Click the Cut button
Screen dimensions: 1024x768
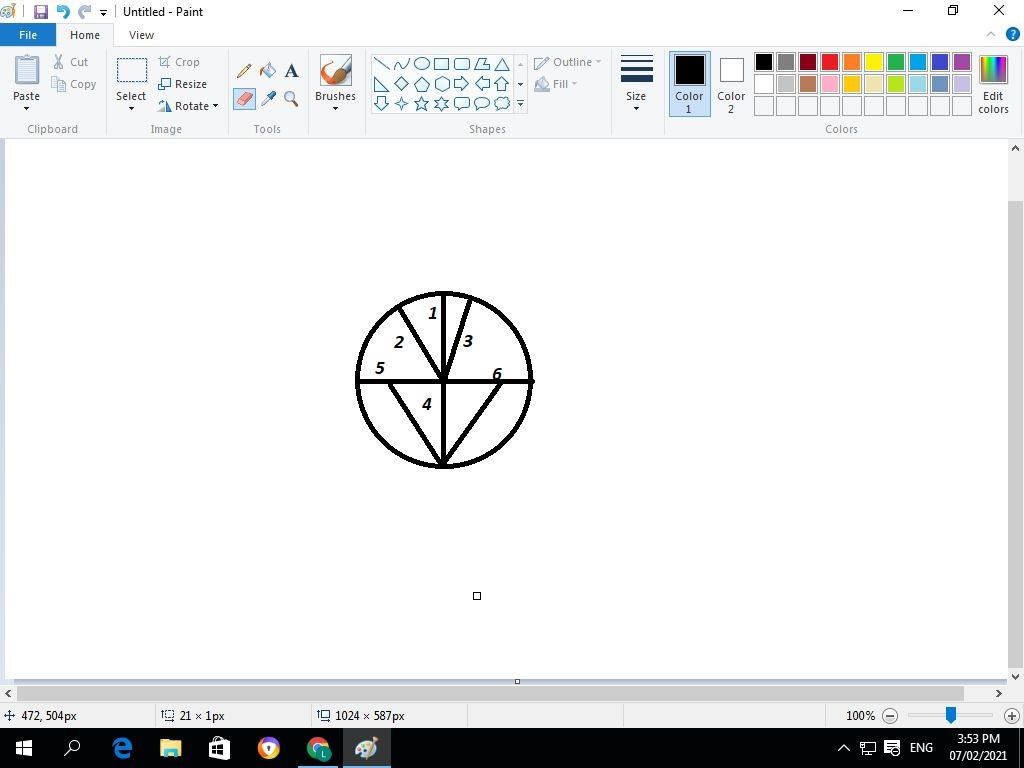coord(71,62)
